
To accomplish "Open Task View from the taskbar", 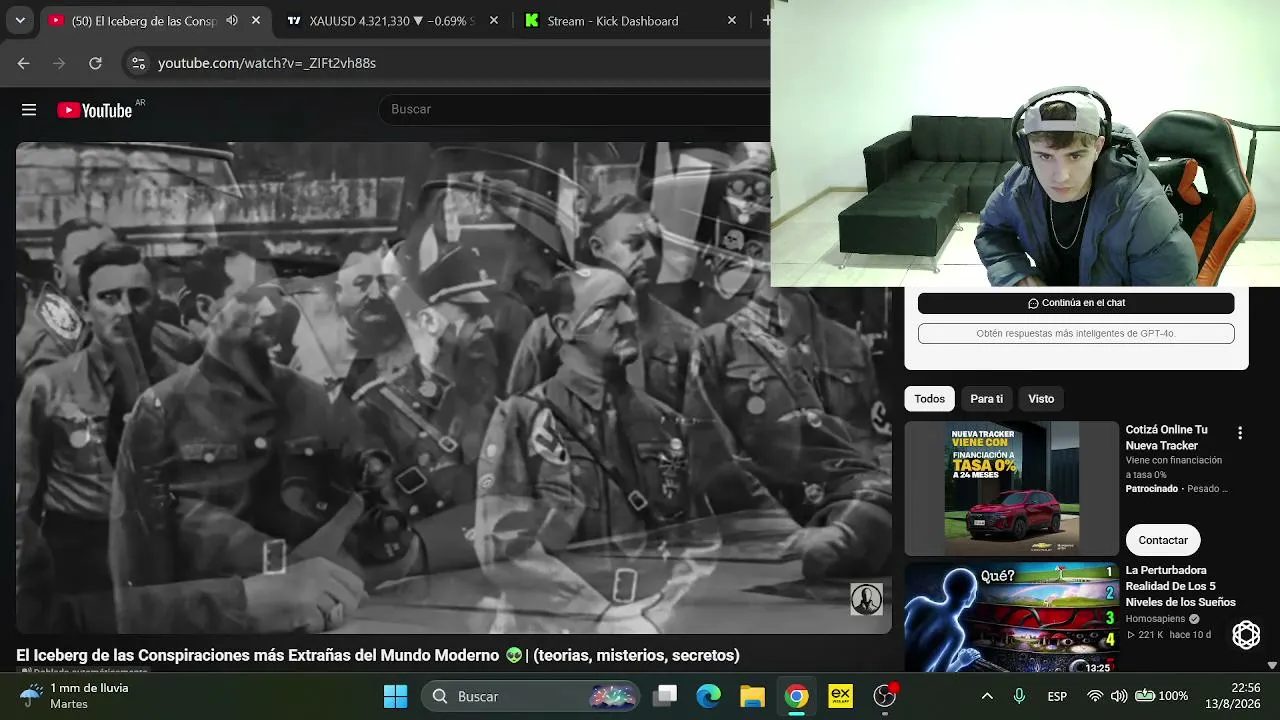I will pos(666,696).
